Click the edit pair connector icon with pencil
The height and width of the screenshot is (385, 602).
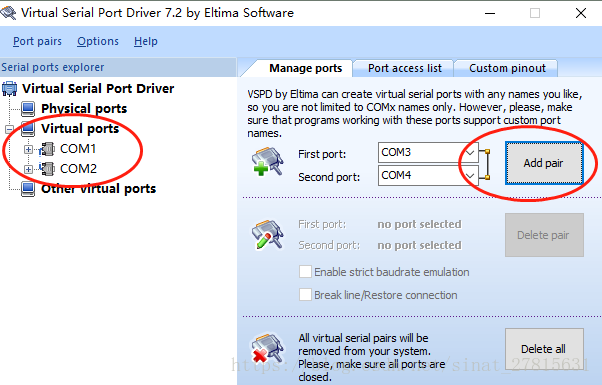[x=268, y=234]
